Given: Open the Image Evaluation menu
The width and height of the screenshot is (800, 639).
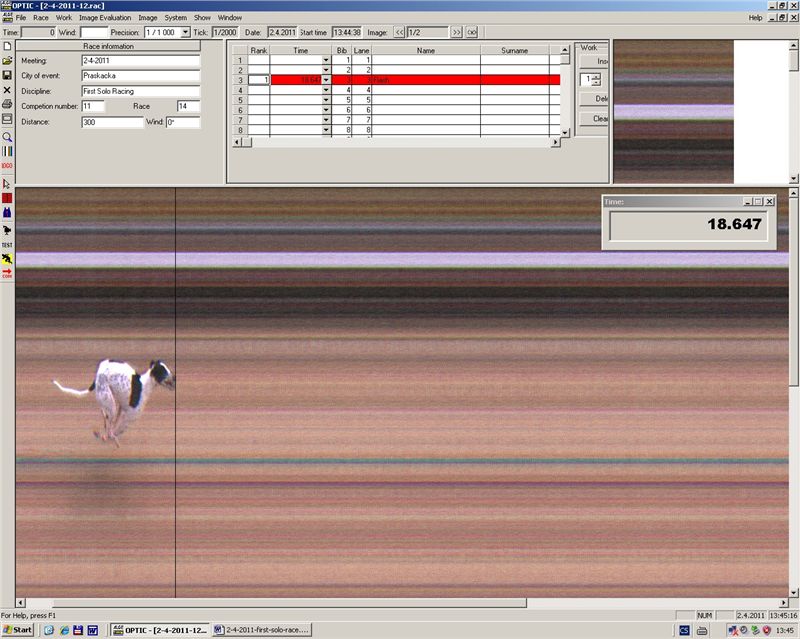Looking at the screenshot, I should [x=105, y=18].
